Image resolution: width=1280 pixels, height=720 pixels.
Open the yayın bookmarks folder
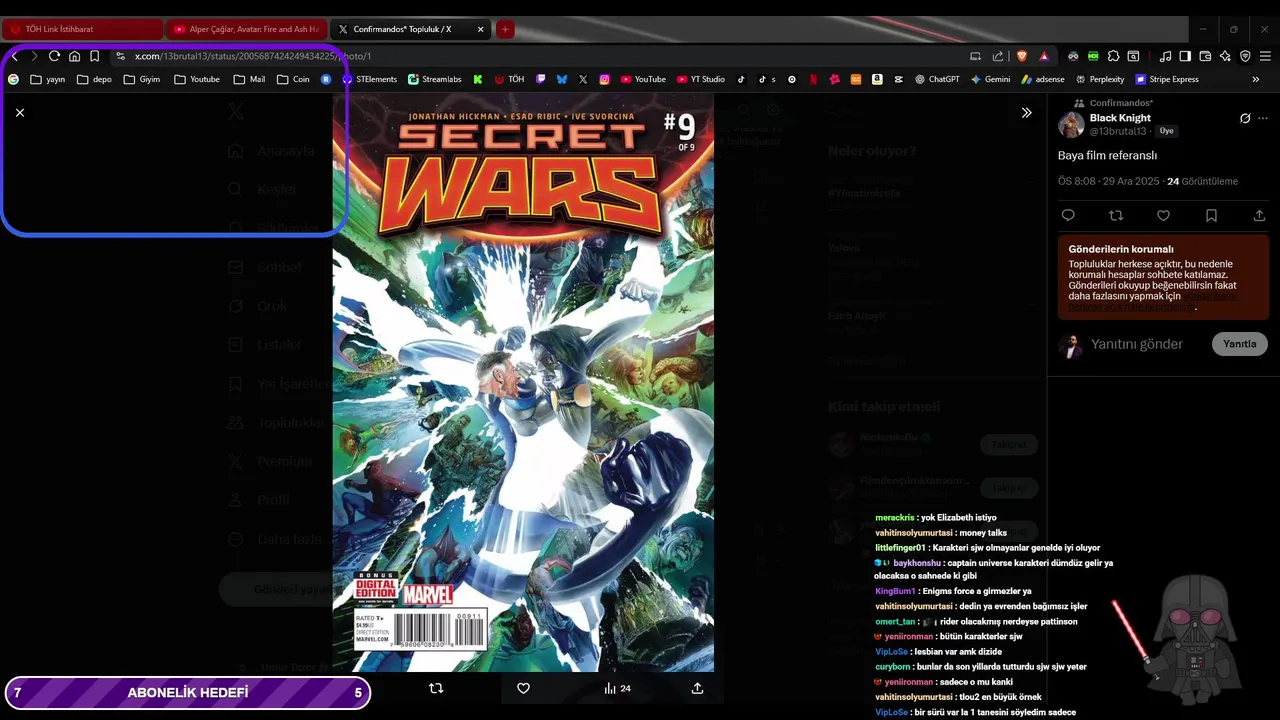pyautogui.click(x=48, y=79)
